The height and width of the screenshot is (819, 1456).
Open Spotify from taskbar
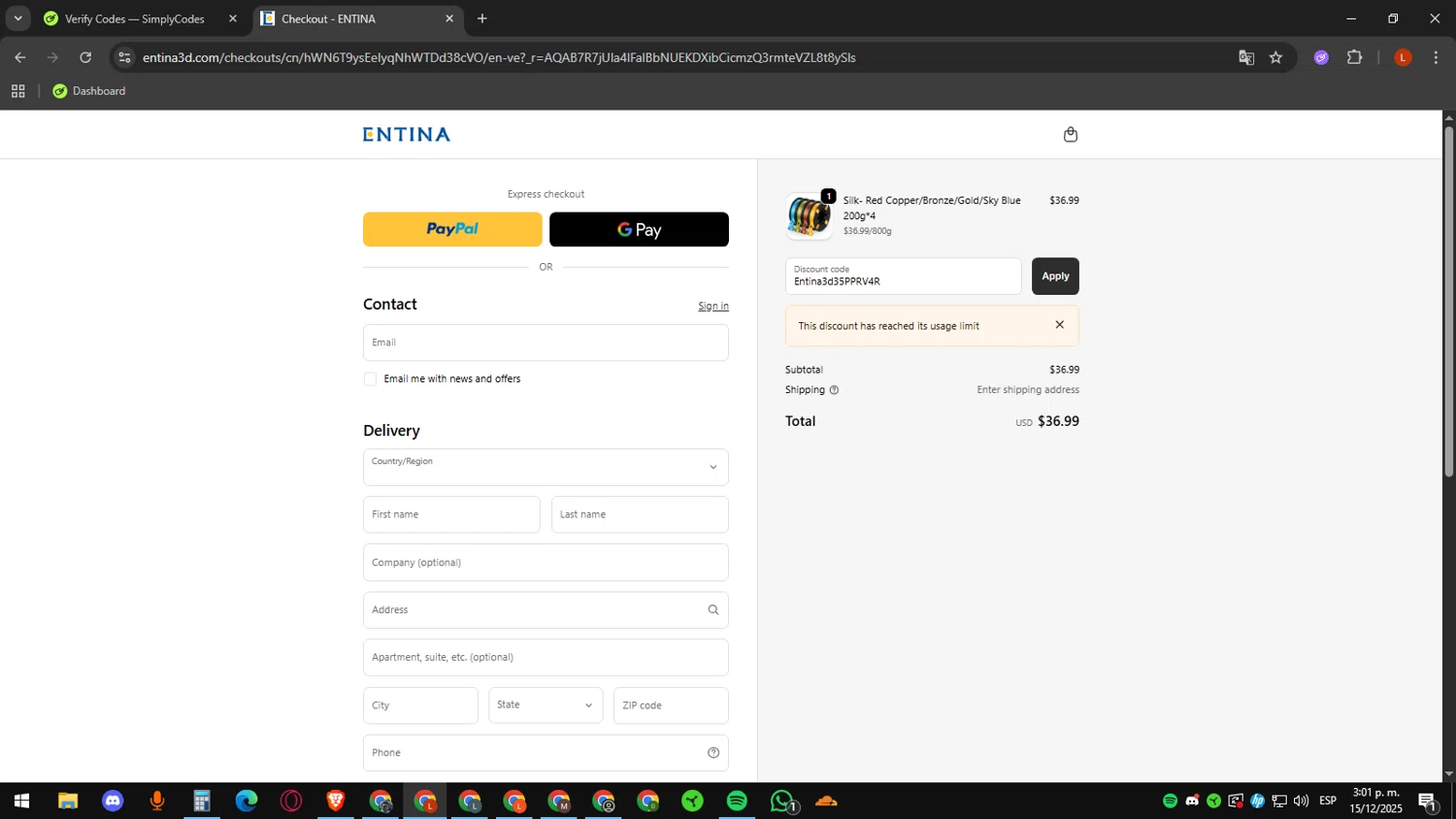pyautogui.click(x=737, y=802)
